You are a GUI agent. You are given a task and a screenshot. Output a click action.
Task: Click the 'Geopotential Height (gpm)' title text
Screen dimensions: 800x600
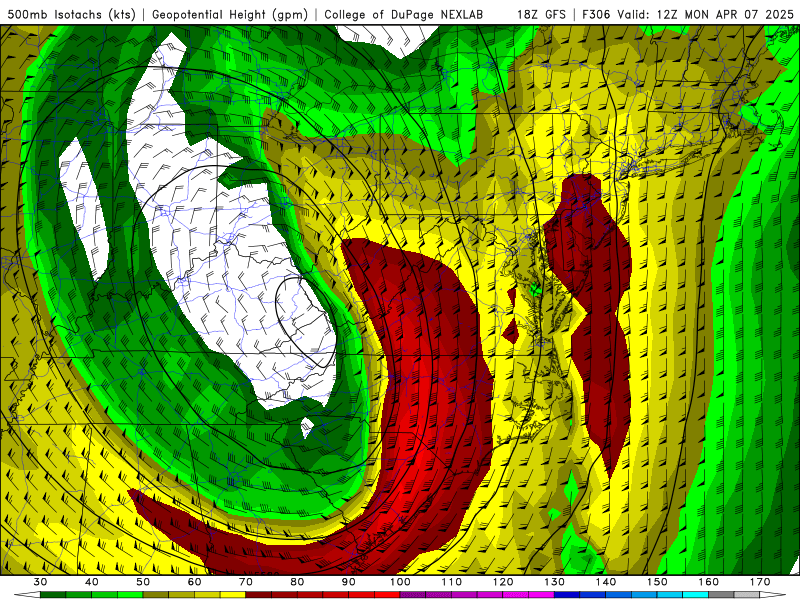tap(230, 15)
